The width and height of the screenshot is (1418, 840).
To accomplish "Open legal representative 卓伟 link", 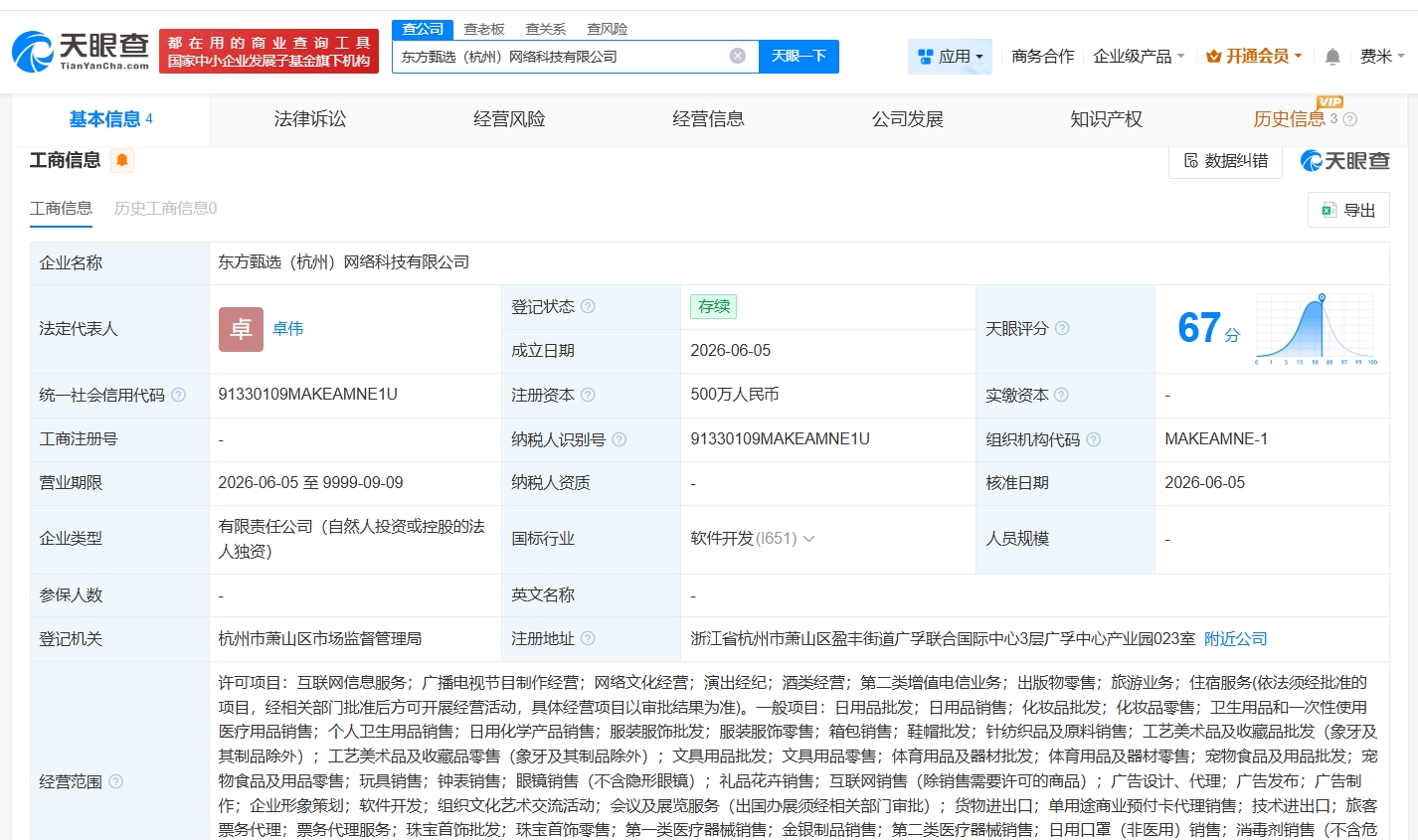I will point(288,329).
